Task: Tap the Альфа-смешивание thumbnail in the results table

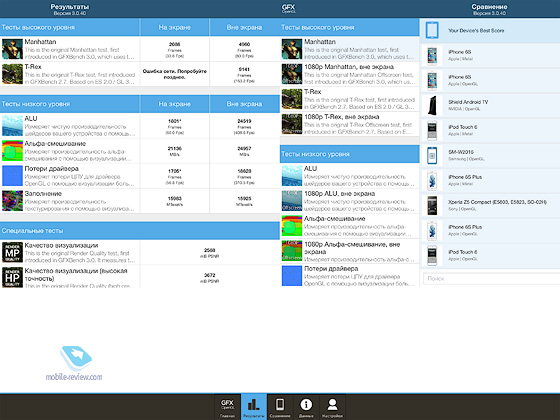Action: click(12, 151)
